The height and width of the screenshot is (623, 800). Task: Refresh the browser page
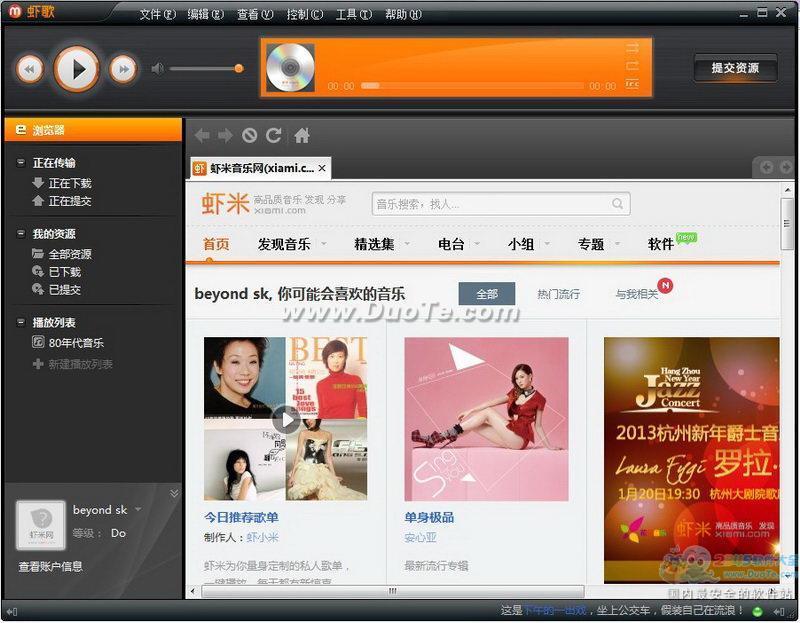click(273, 135)
